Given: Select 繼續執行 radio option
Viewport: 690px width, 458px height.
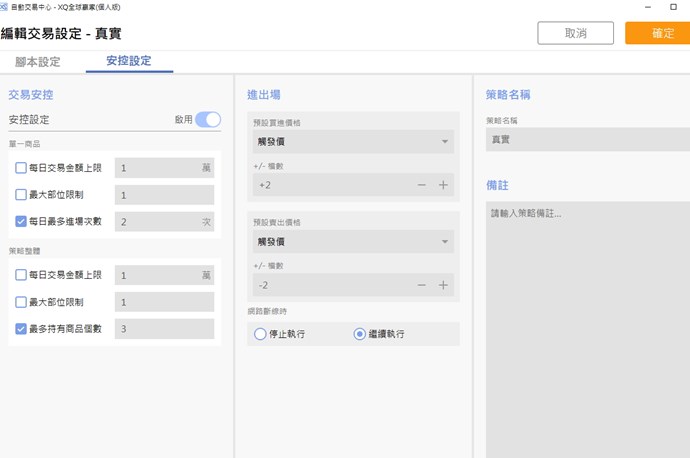Looking at the screenshot, I should (x=360, y=334).
